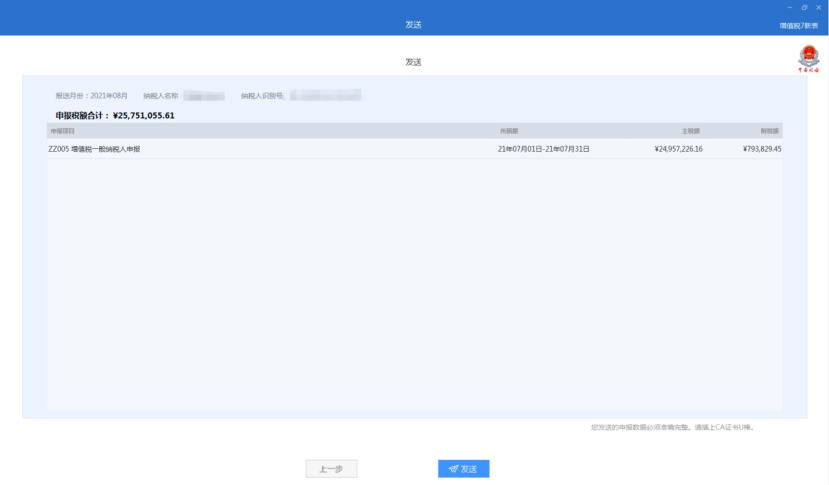This screenshot has width=829, height=485.
Task: Select the ZZ005 增值税一般纳税人申报 row
Action: pyautogui.click(x=94, y=149)
